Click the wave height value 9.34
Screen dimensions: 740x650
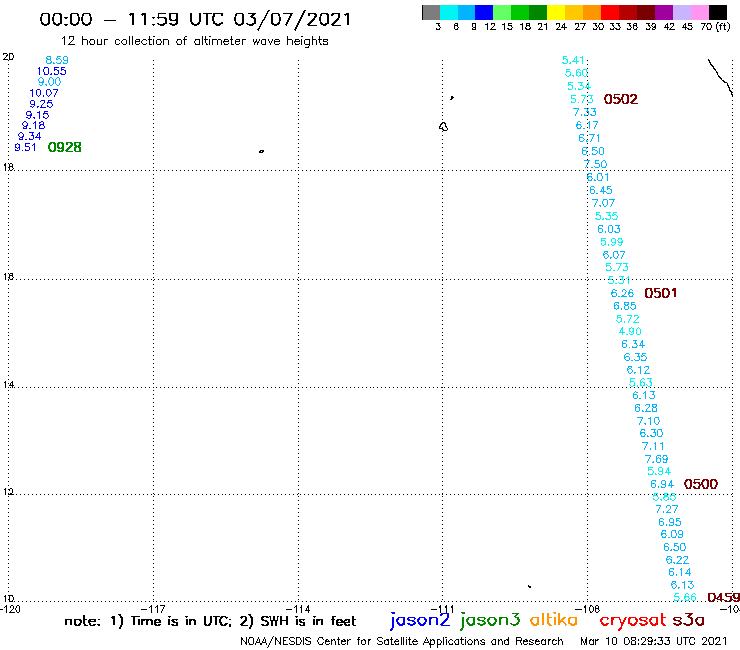[30, 136]
